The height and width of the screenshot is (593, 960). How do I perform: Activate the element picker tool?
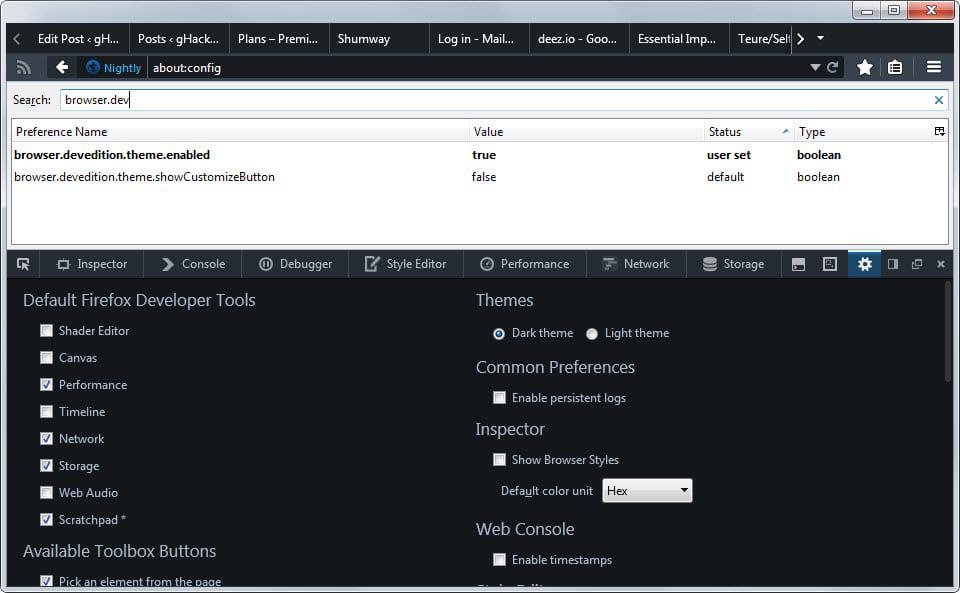23,264
